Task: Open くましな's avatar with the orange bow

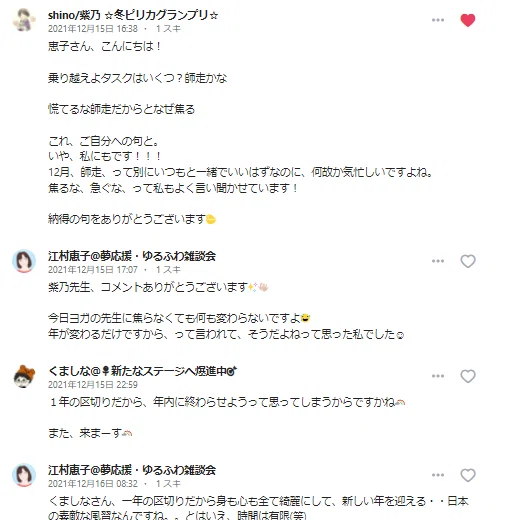Action: point(24,376)
